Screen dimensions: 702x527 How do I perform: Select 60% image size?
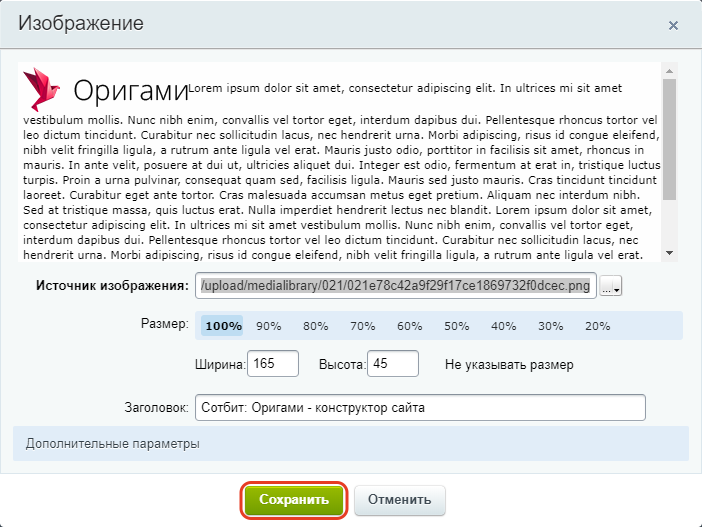410,326
